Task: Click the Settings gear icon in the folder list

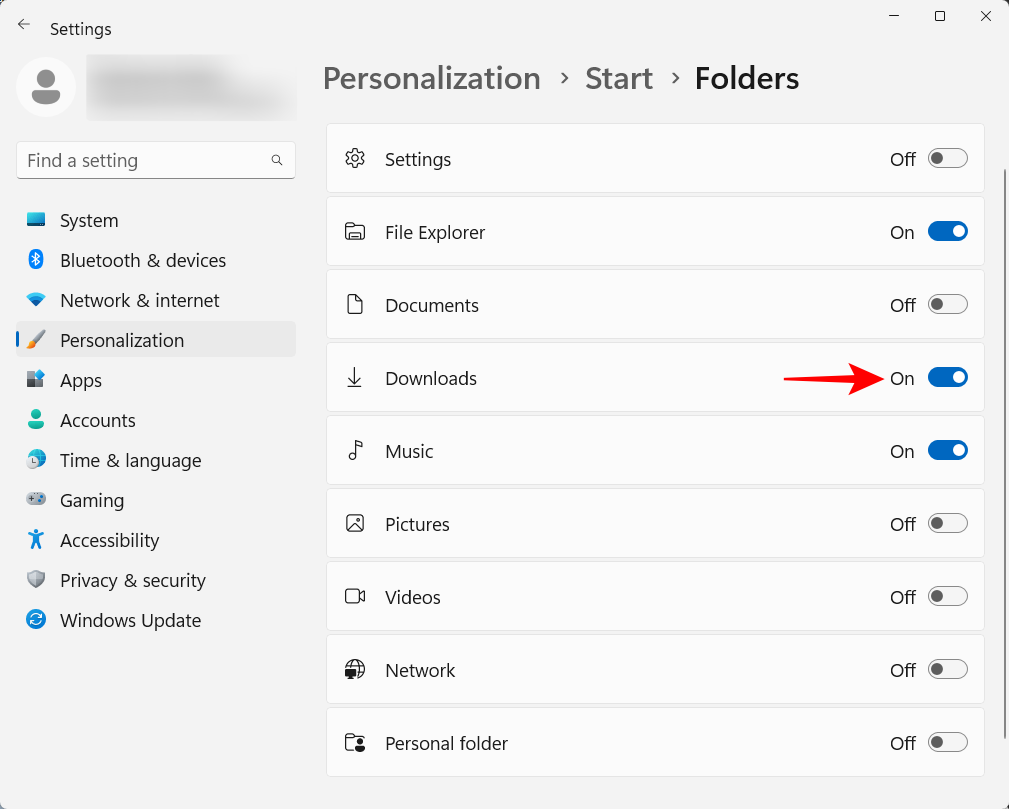Action: pyautogui.click(x=355, y=158)
